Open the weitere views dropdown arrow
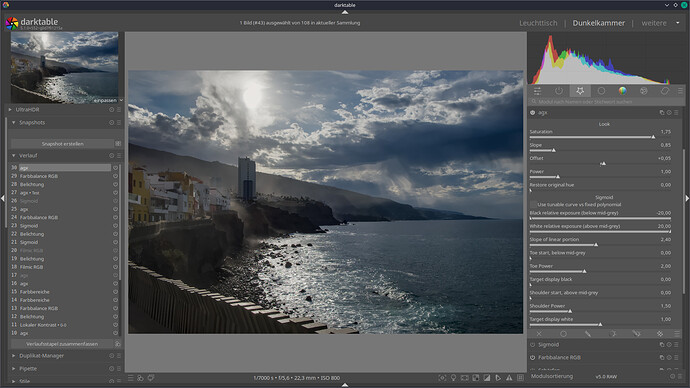690x388 pixels. [678, 23]
